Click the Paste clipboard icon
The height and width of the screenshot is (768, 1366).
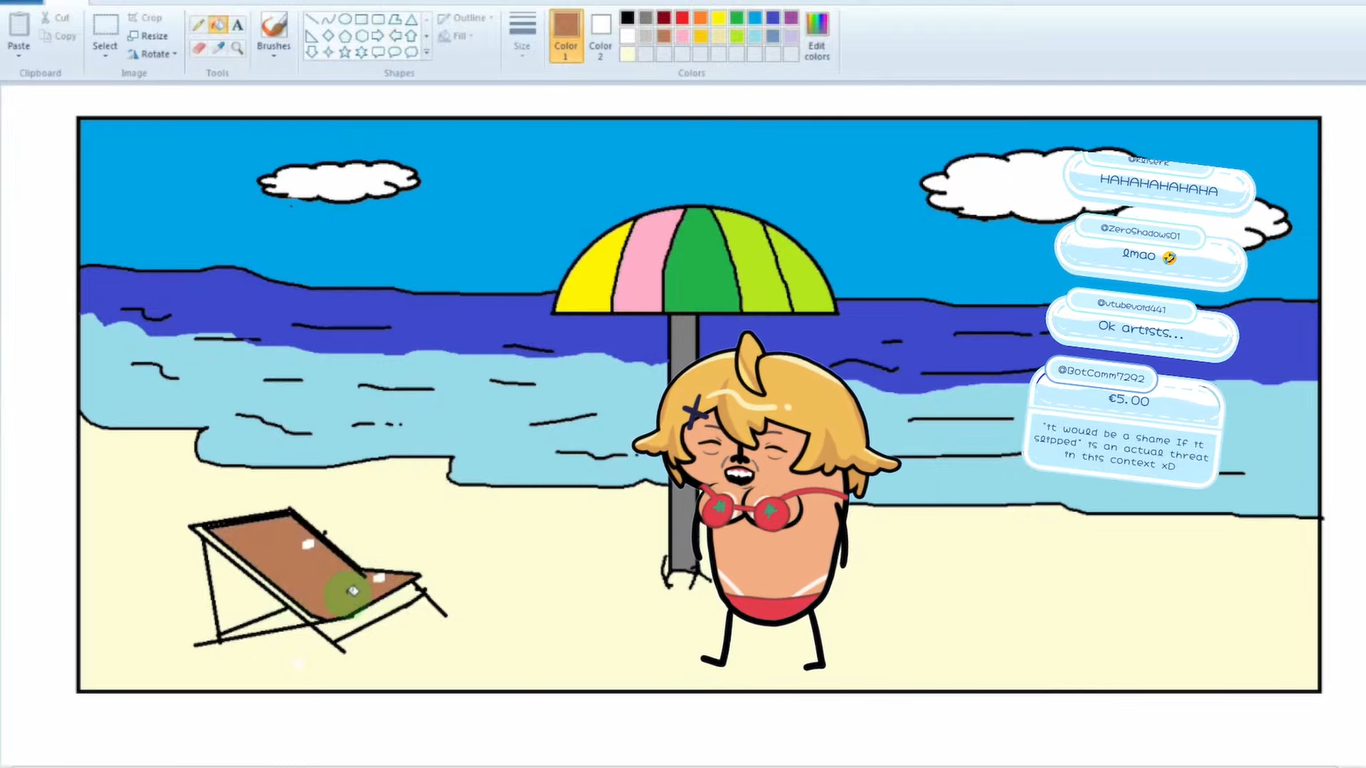click(x=19, y=25)
